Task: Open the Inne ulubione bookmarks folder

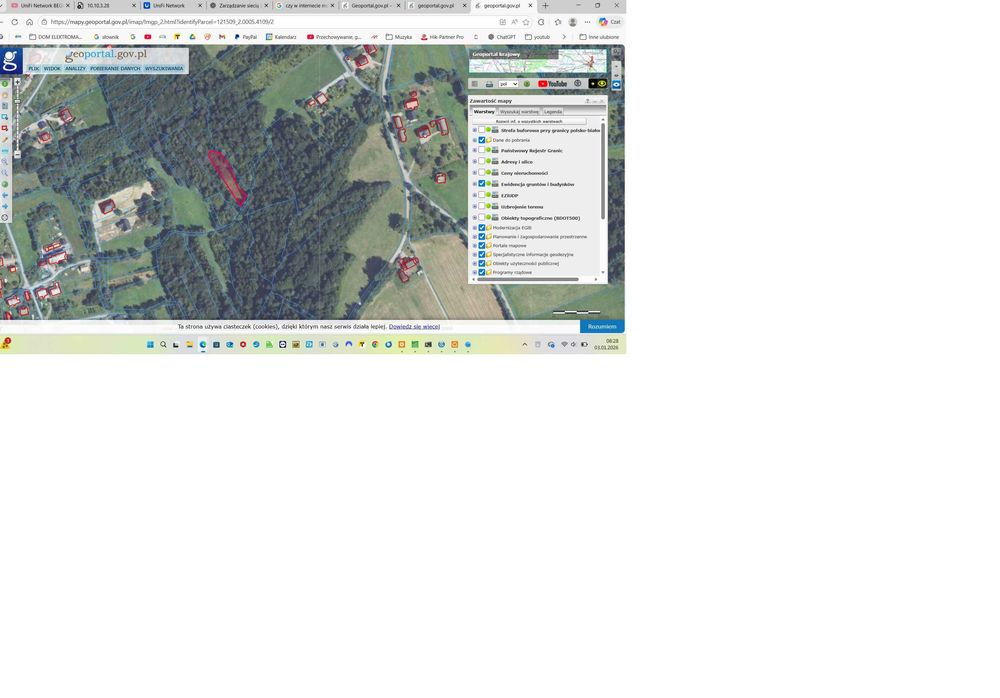Action: (x=599, y=37)
